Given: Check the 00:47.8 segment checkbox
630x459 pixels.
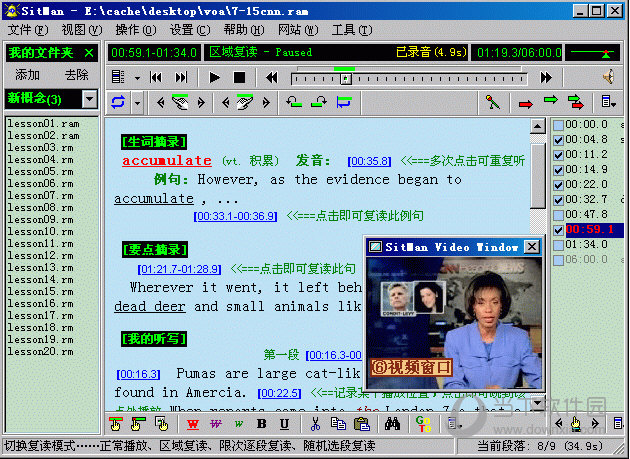Looking at the screenshot, I should pos(558,215).
